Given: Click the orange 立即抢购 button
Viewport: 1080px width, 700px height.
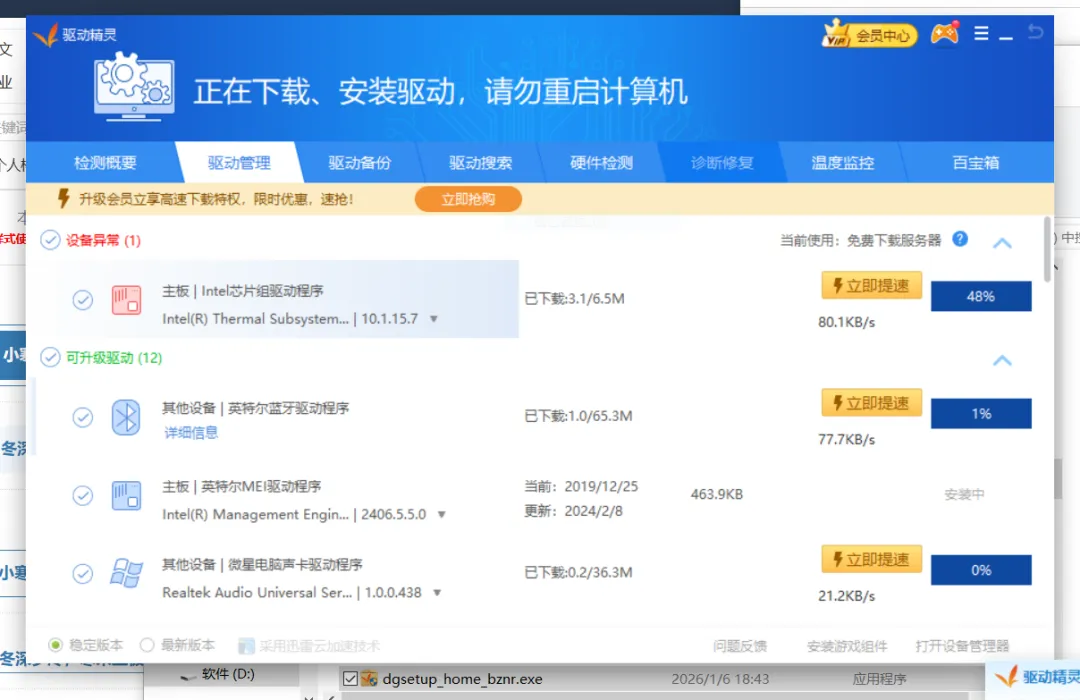Looking at the screenshot, I should tap(468, 199).
